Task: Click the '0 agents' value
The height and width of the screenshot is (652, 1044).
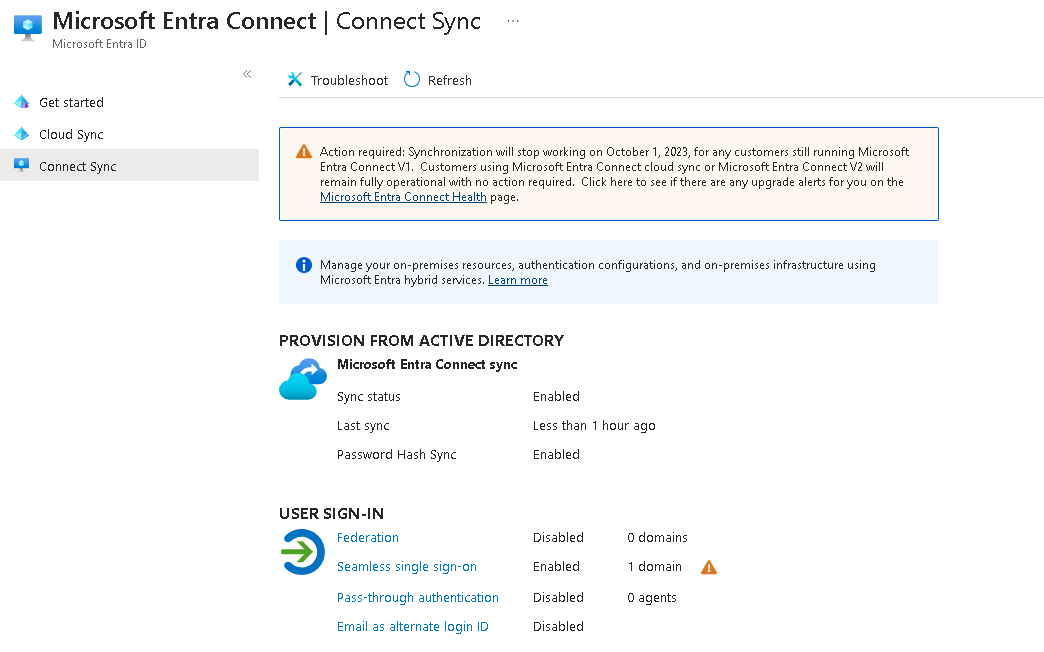Action: click(x=652, y=597)
